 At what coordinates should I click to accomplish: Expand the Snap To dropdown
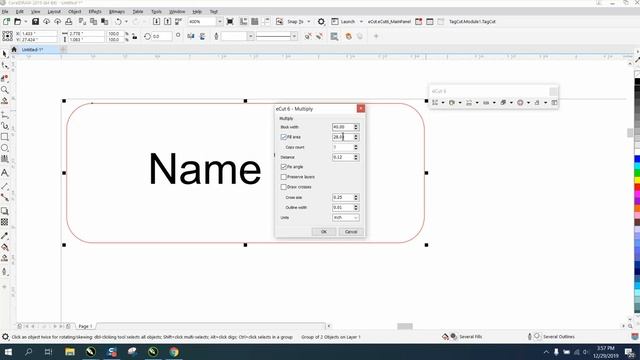309,22
